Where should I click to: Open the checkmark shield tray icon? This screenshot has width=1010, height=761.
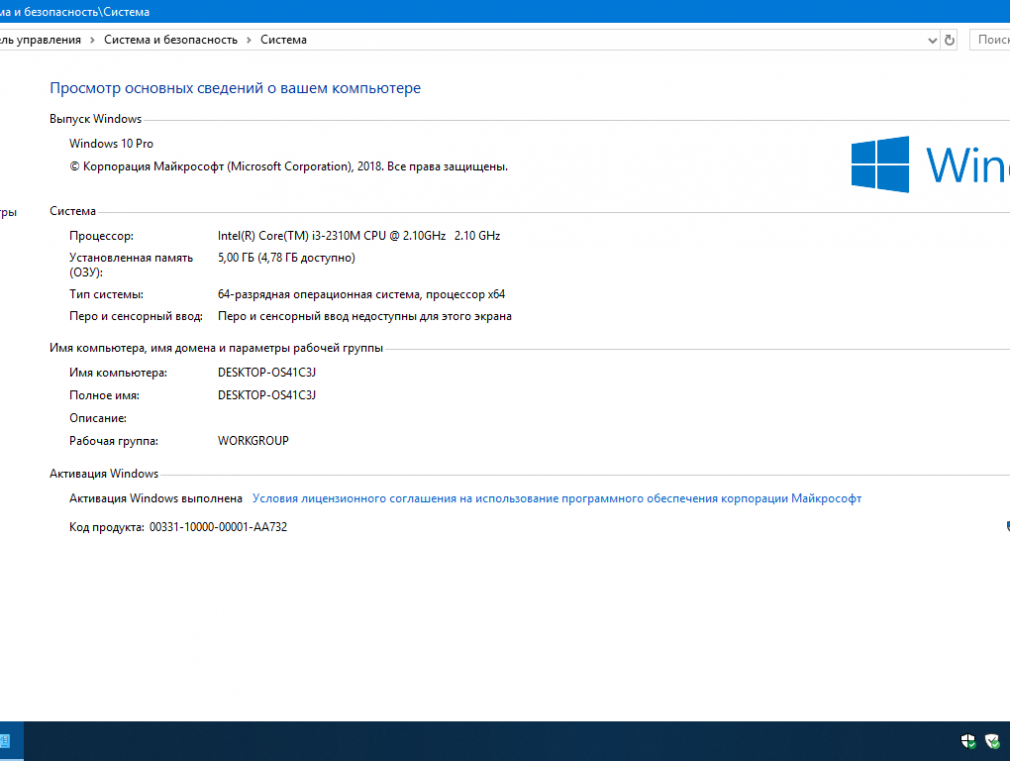993,741
